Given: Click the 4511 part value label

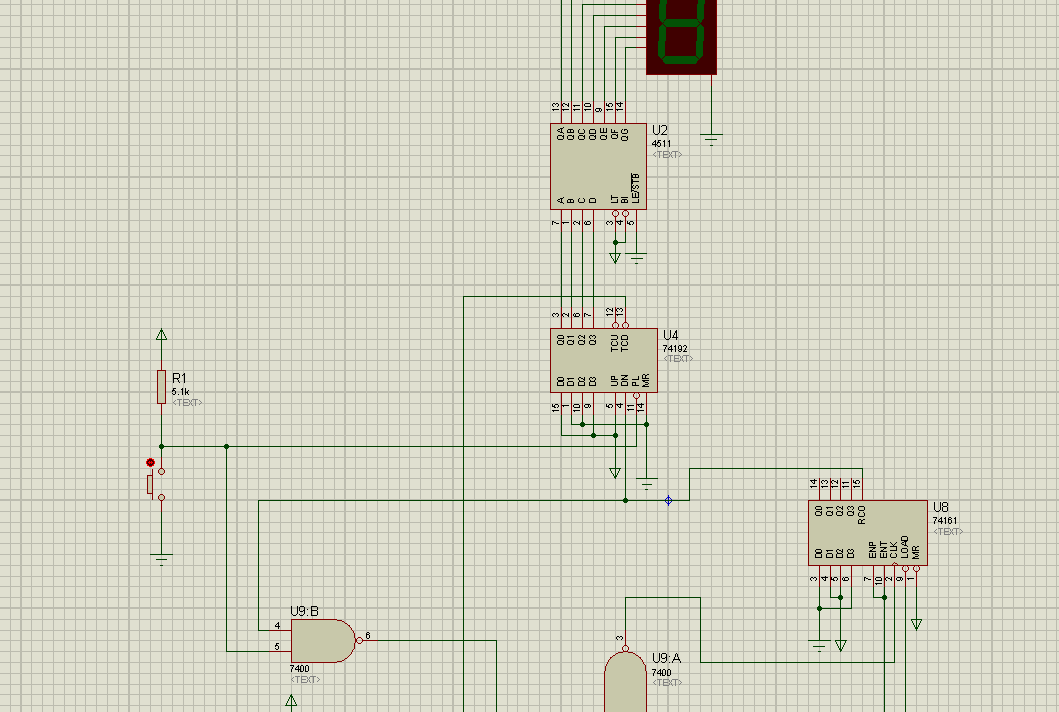Looking at the screenshot, I should 661,144.
